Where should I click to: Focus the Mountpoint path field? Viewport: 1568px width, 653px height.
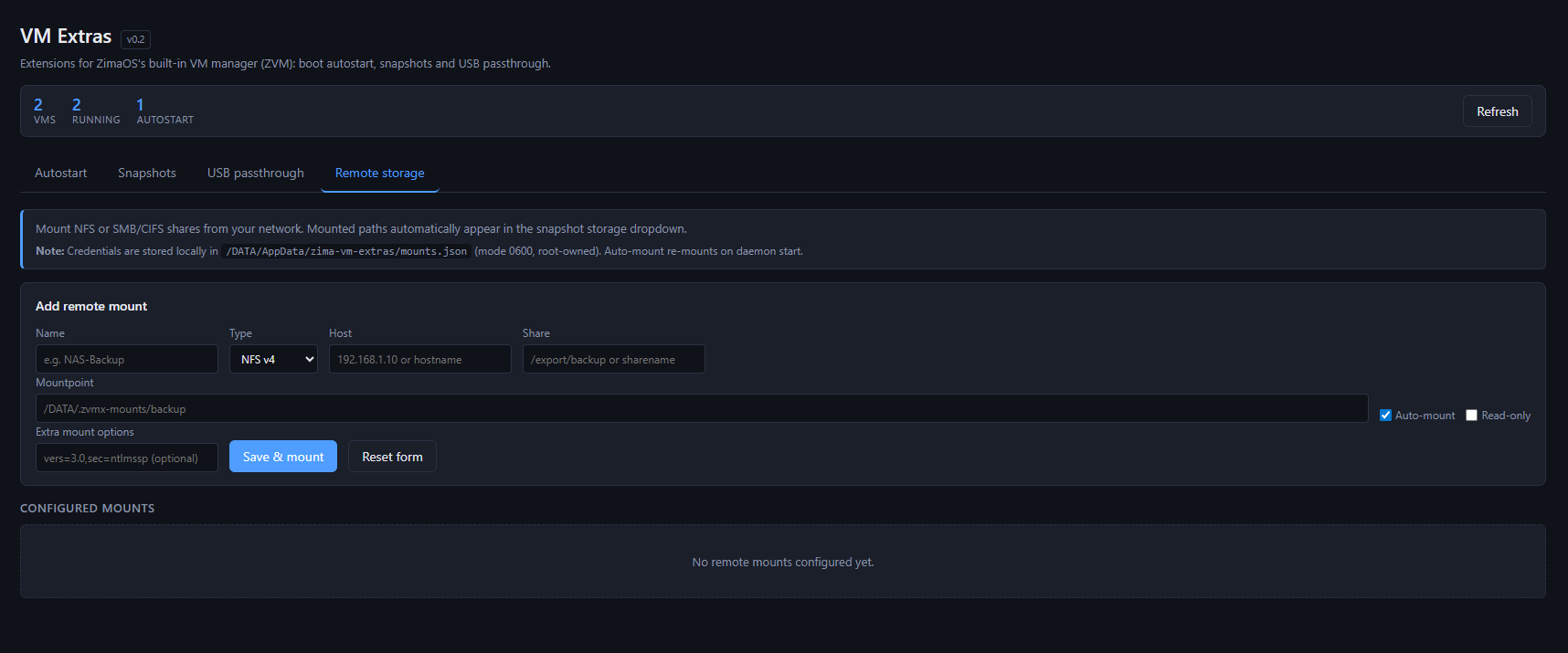[702, 408]
